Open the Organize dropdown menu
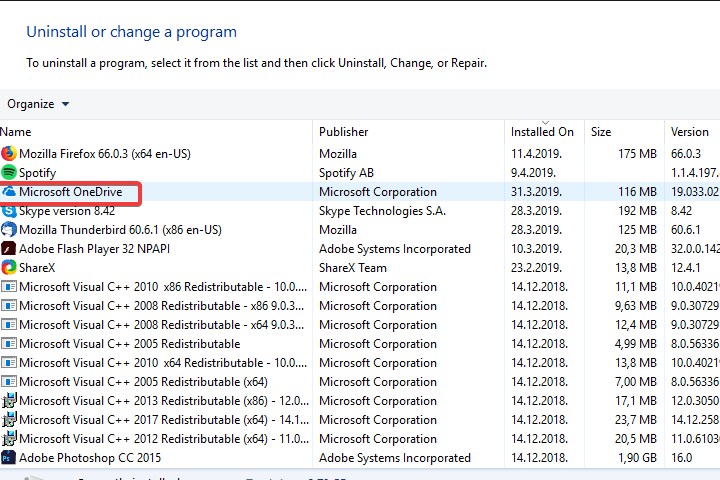720x480 pixels. 38,104
